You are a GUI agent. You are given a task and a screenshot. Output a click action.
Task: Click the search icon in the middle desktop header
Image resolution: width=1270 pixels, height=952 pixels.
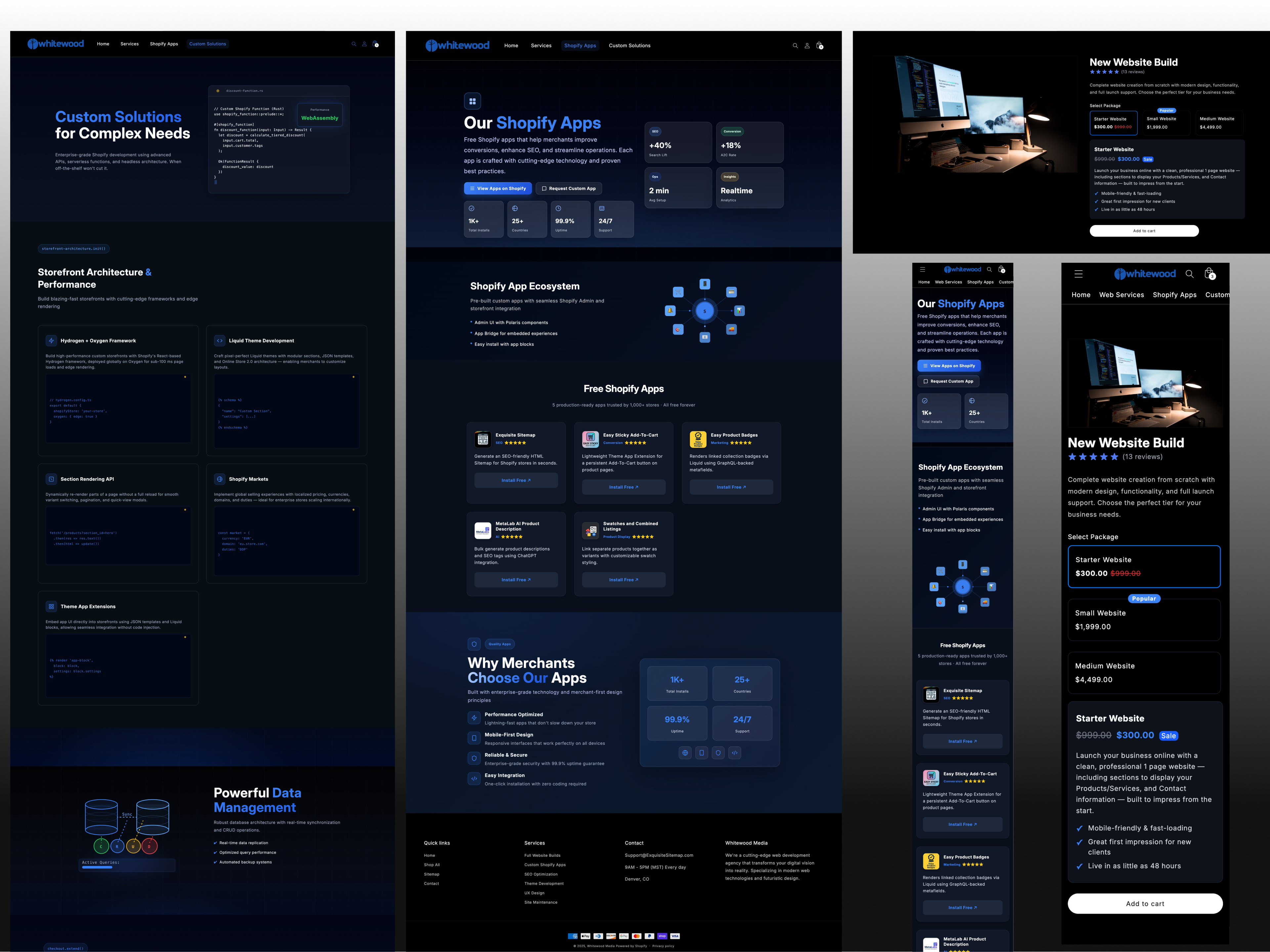pyautogui.click(x=795, y=46)
